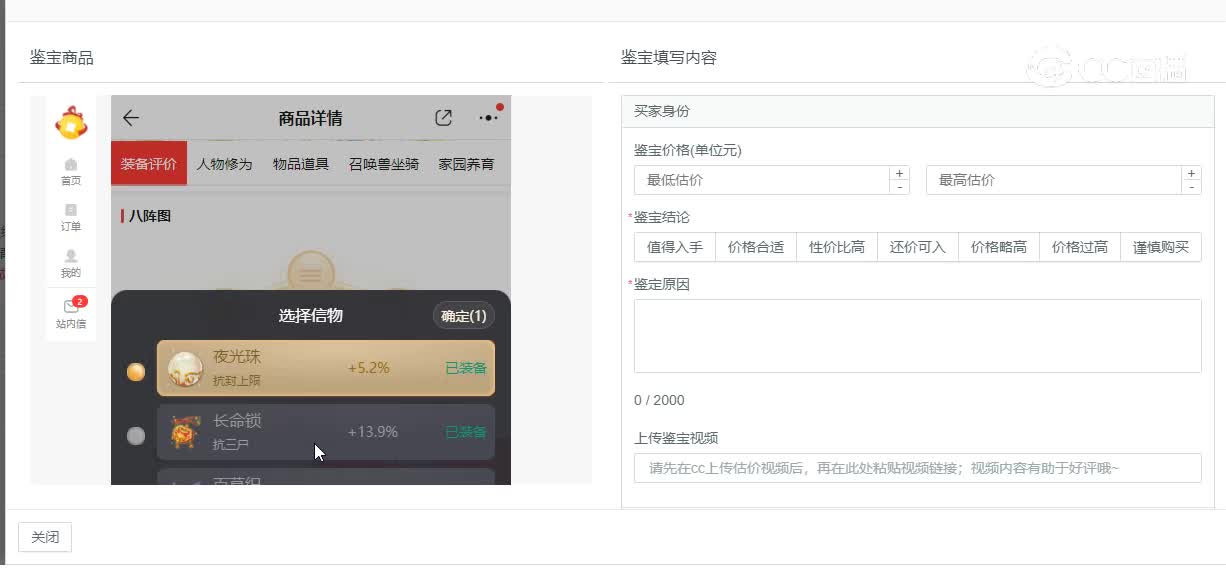Go to 首页 in the sidebar
Image resolution: width=1226 pixels, height=568 pixels.
coord(71,172)
